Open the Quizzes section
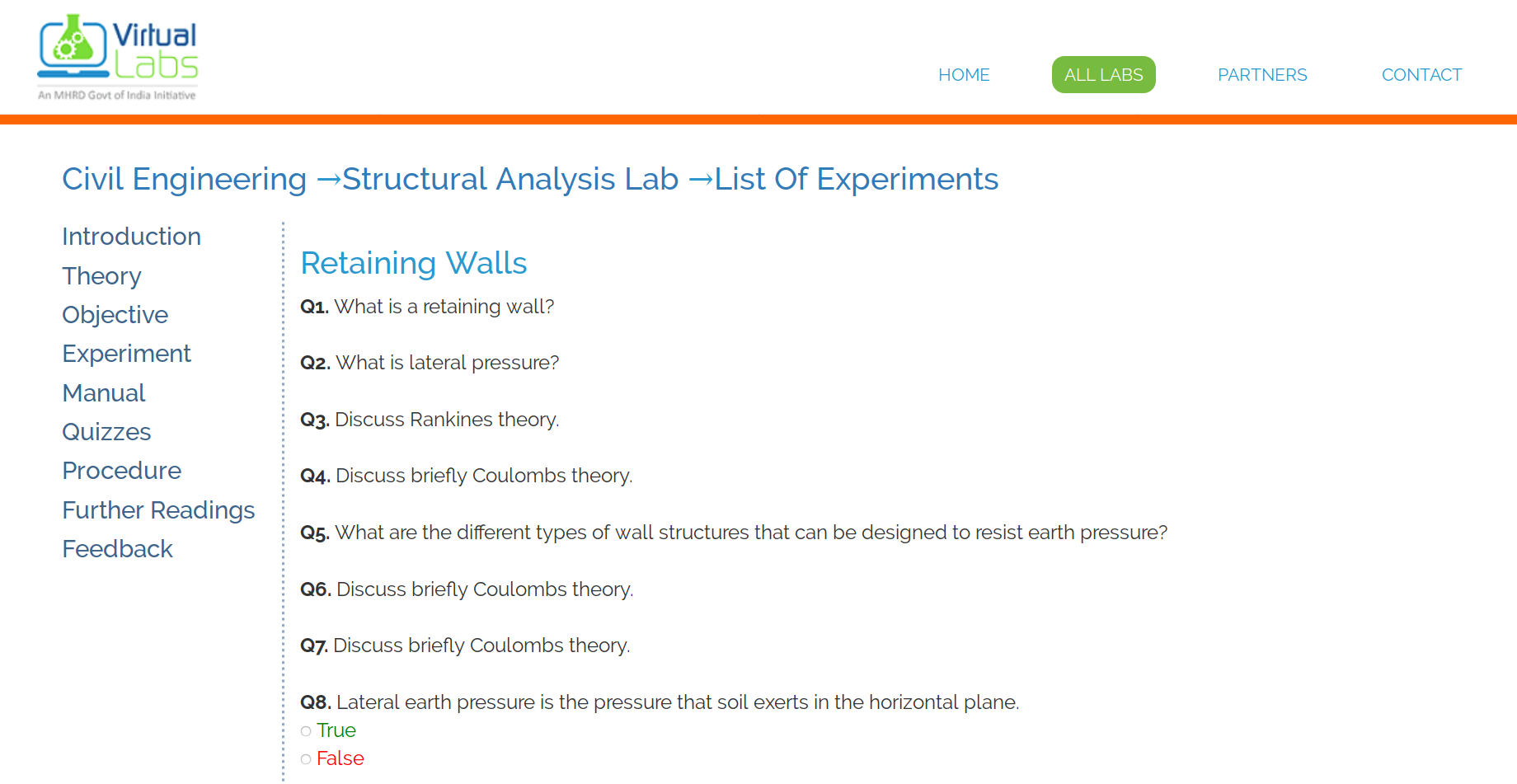The image size is (1517, 784). click(x=106, y=432)
